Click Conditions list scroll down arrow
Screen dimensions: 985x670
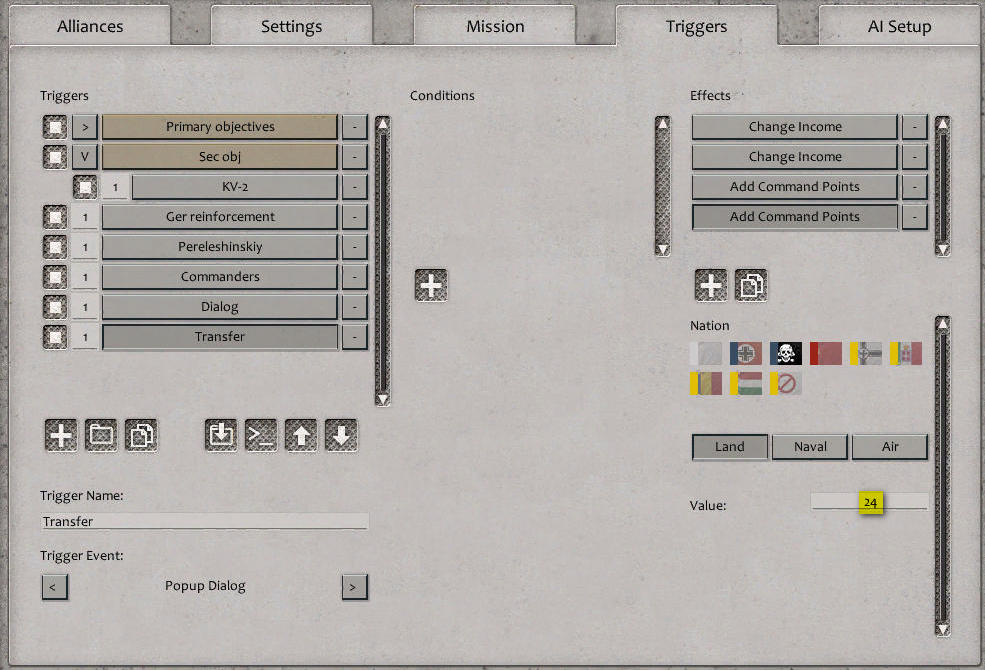pos(663,249)
